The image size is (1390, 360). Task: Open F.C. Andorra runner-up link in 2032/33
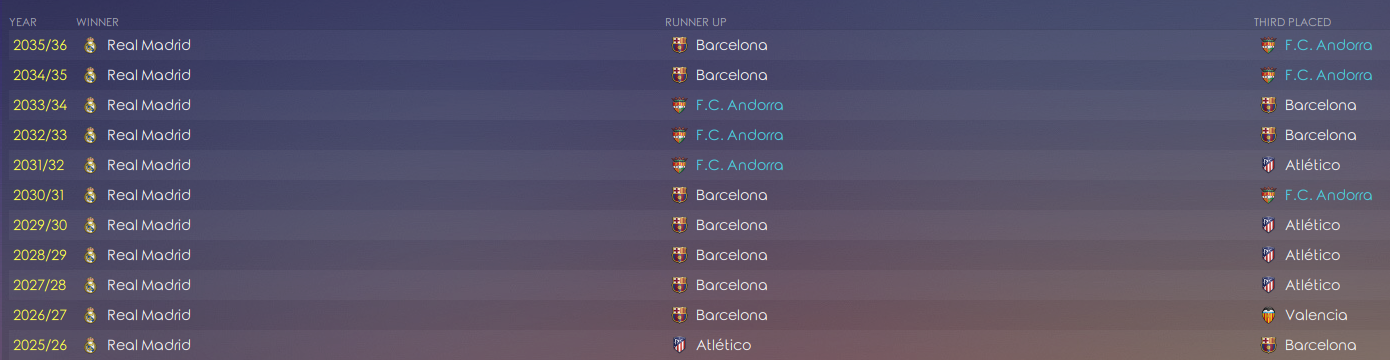(x=739, y=135)
